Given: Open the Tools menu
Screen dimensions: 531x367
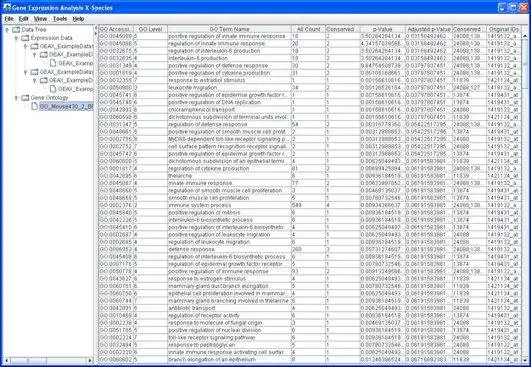Looking at the screenshot, I should (60, 19).
